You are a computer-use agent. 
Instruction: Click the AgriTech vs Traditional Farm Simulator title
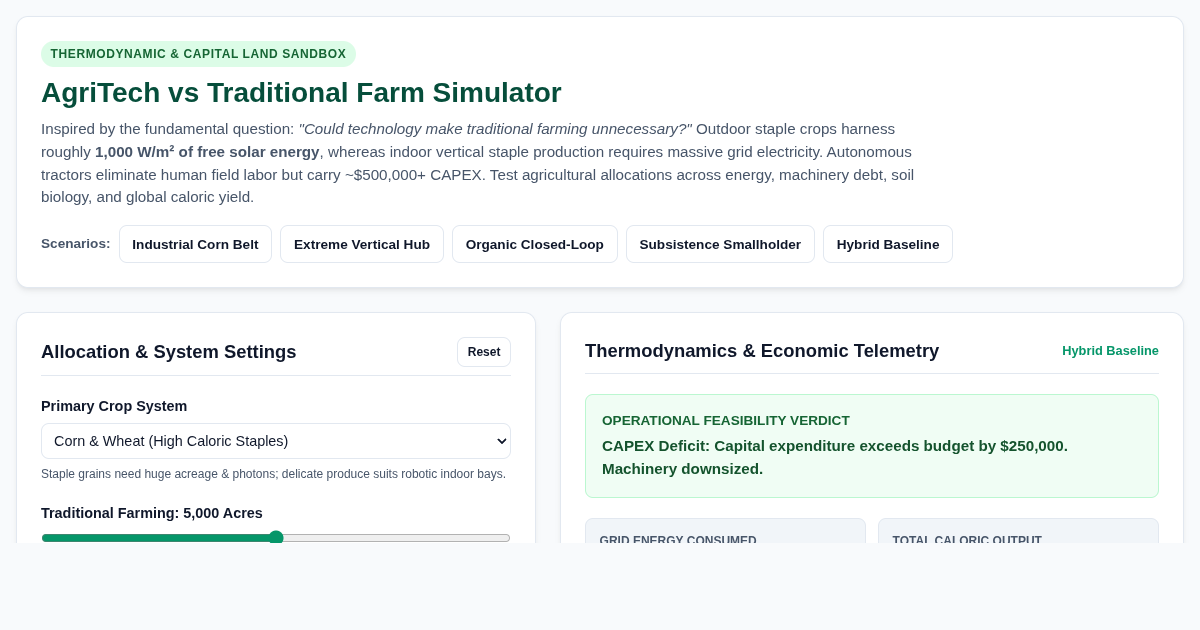click(301, 93)
